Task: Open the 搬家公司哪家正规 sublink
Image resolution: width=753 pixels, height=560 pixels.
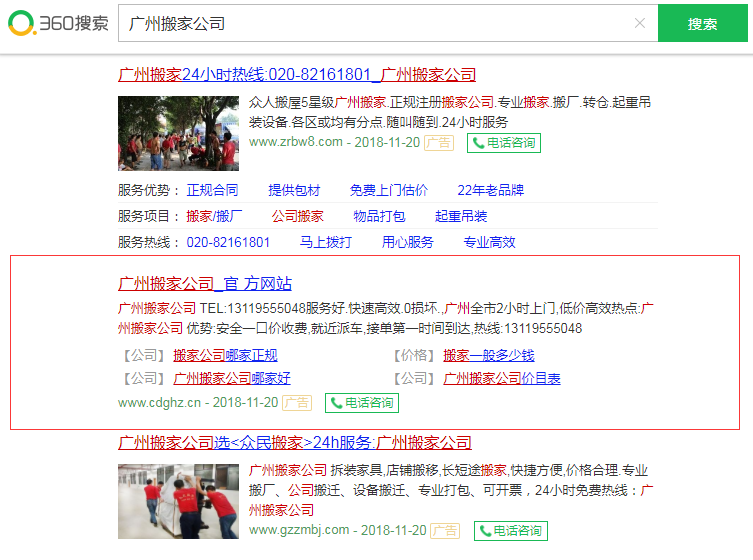Action: (225, 355)
